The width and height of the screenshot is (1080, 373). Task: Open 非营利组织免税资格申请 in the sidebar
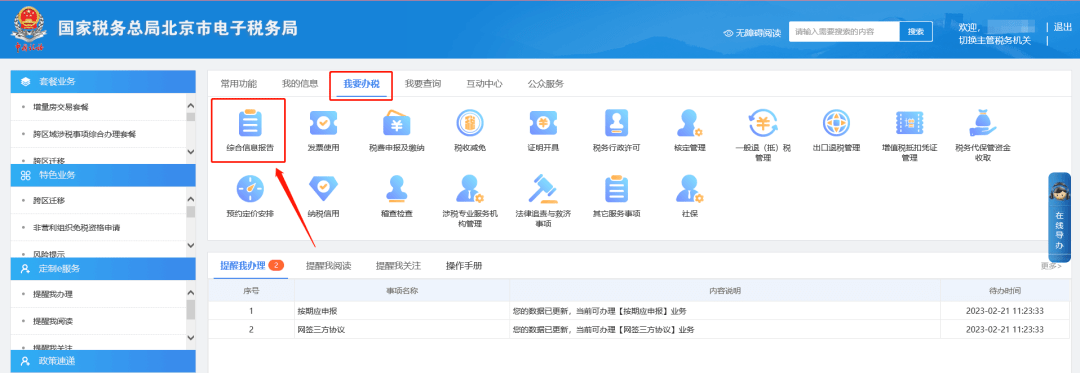(x=77, y=227)
